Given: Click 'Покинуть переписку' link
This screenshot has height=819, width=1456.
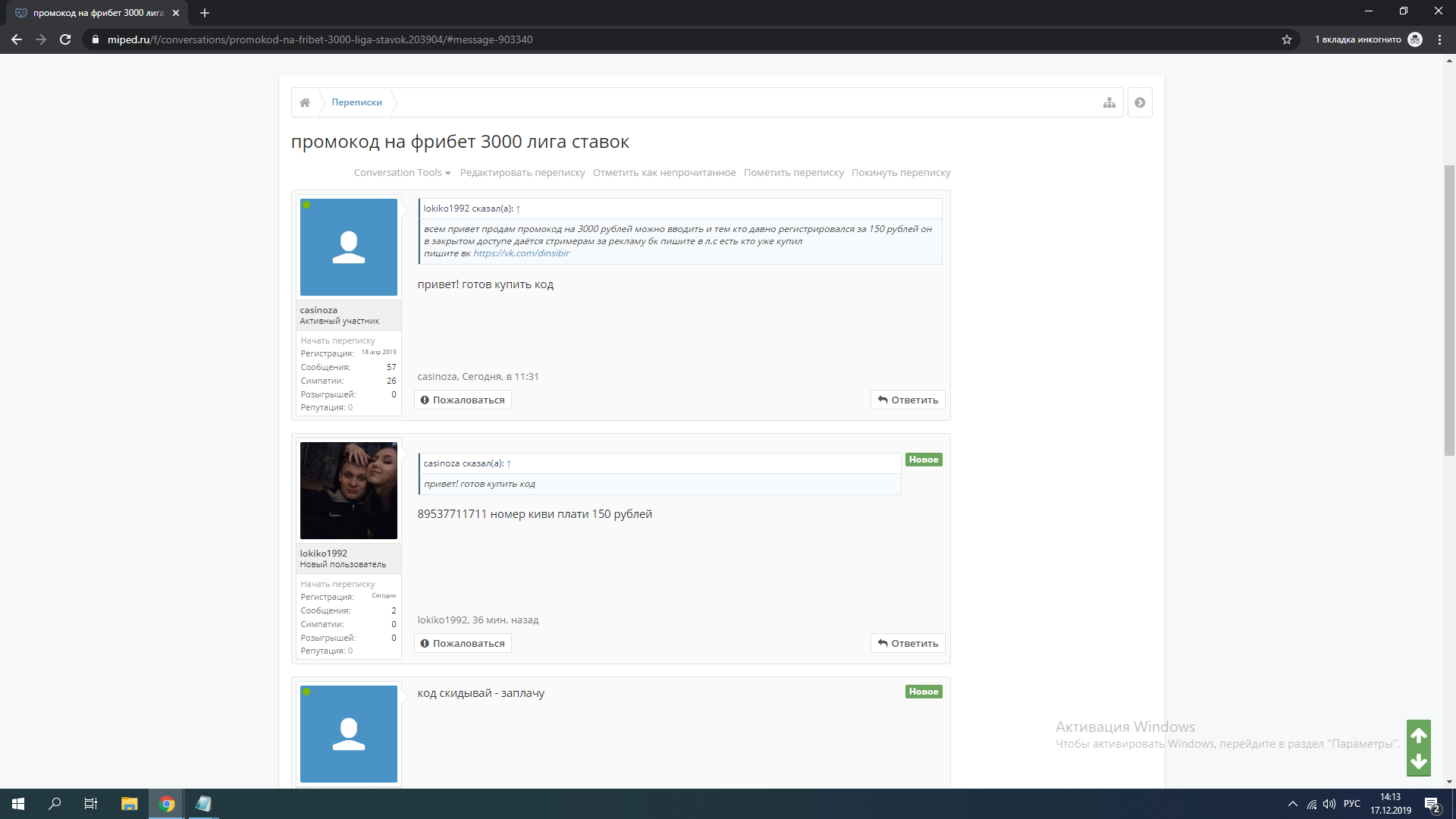Looking at the screenshot, I should (901, 173).
